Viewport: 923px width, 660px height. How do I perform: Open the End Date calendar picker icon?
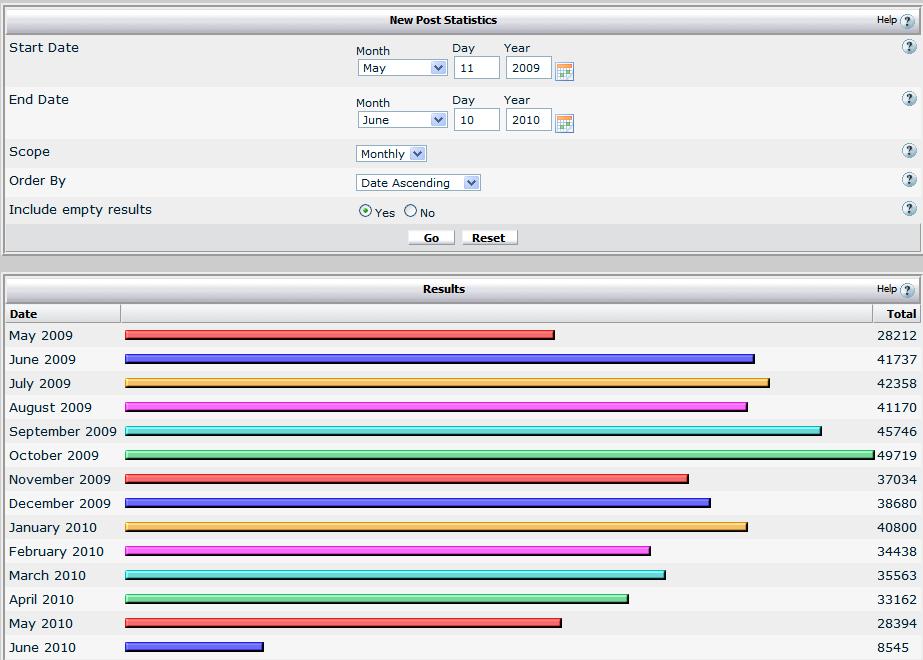click(564, 123)
